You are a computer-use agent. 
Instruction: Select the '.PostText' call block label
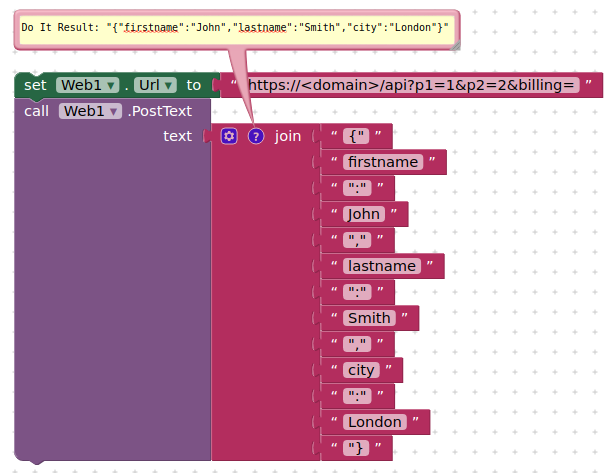coord(160,111)
